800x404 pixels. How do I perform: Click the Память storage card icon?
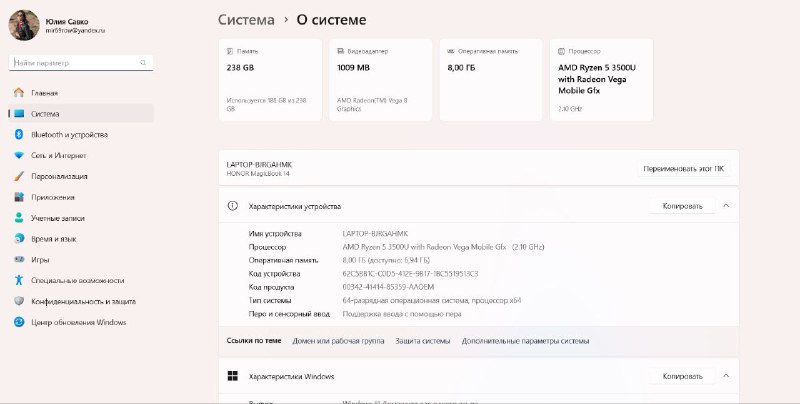pos(230,52)
